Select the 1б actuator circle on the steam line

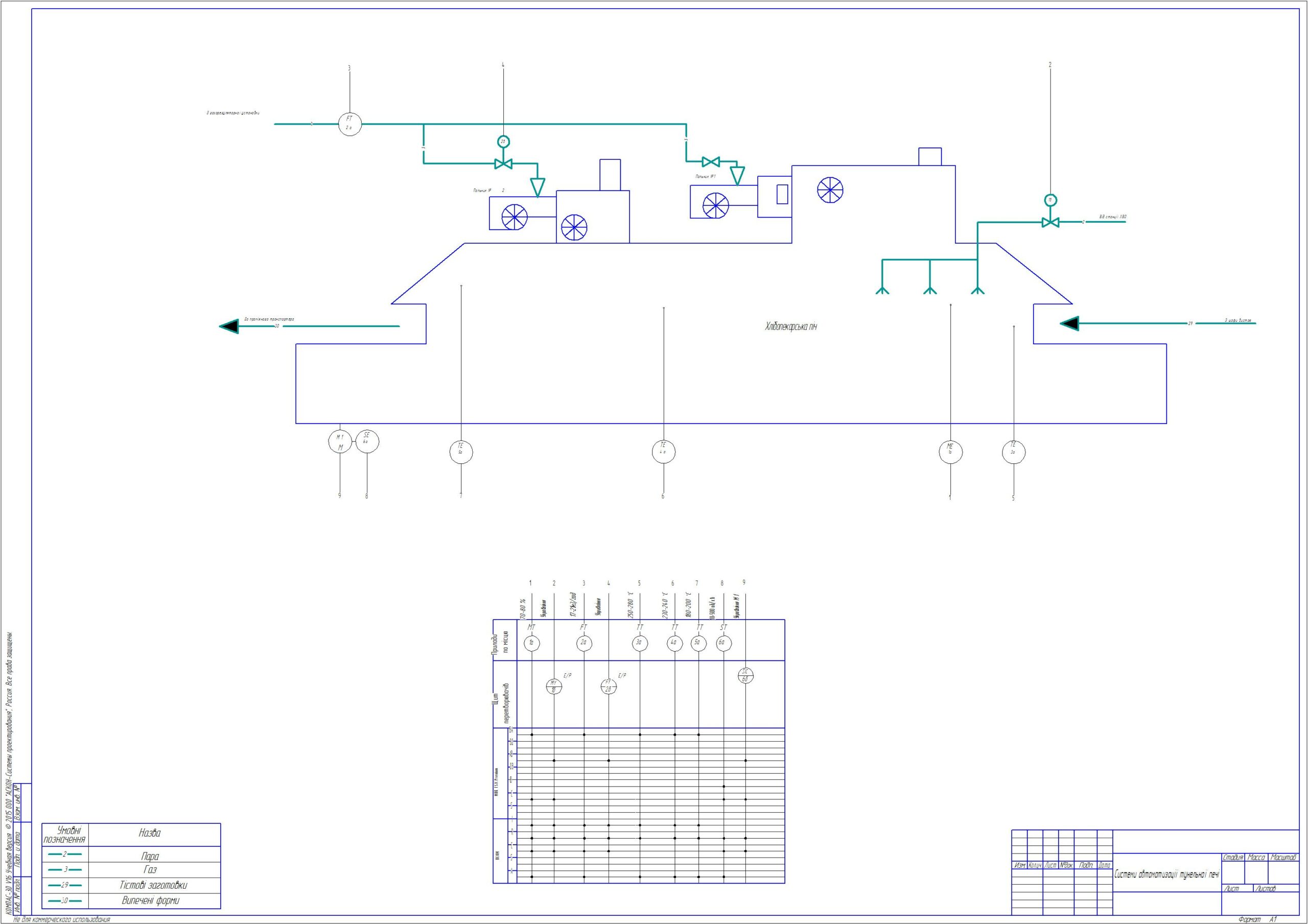tap(1050, 200)
